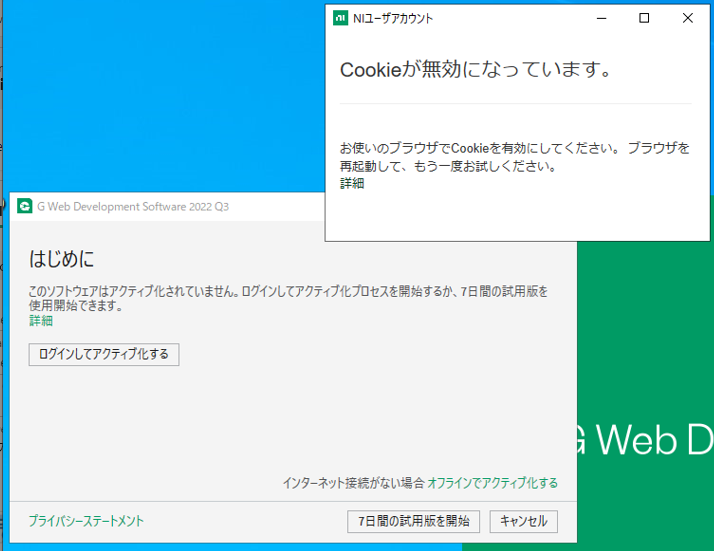This screenshot has height=551, width=714.
Task: Click the green G Web splash screen
Action: (640, 350)
